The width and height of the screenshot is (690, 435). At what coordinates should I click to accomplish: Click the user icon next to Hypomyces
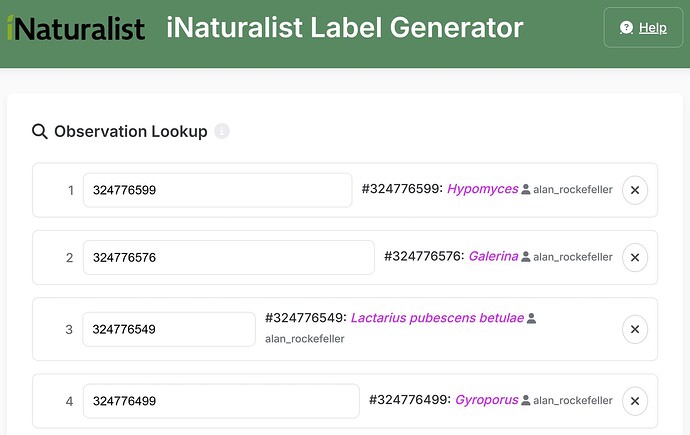[x=526, y=189]
